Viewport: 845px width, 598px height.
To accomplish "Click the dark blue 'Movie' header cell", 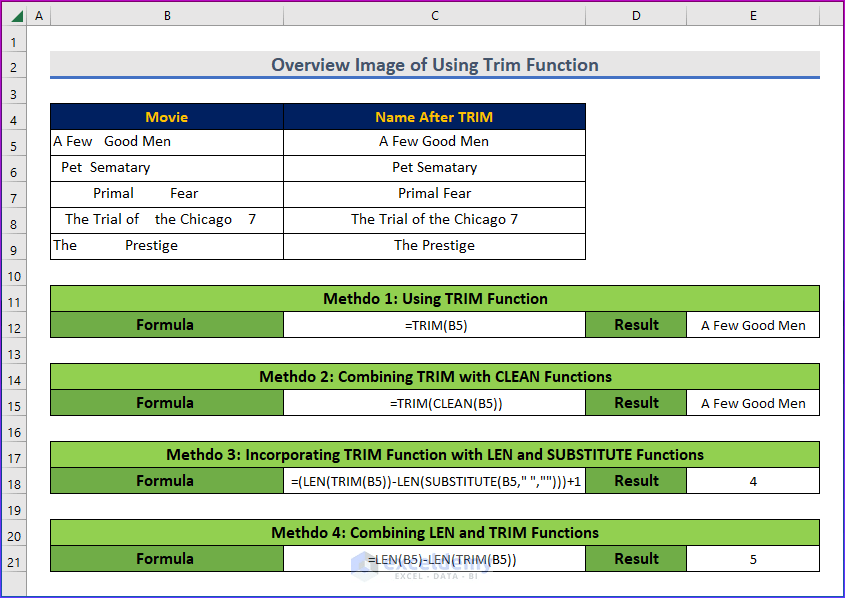I will 166,116.
